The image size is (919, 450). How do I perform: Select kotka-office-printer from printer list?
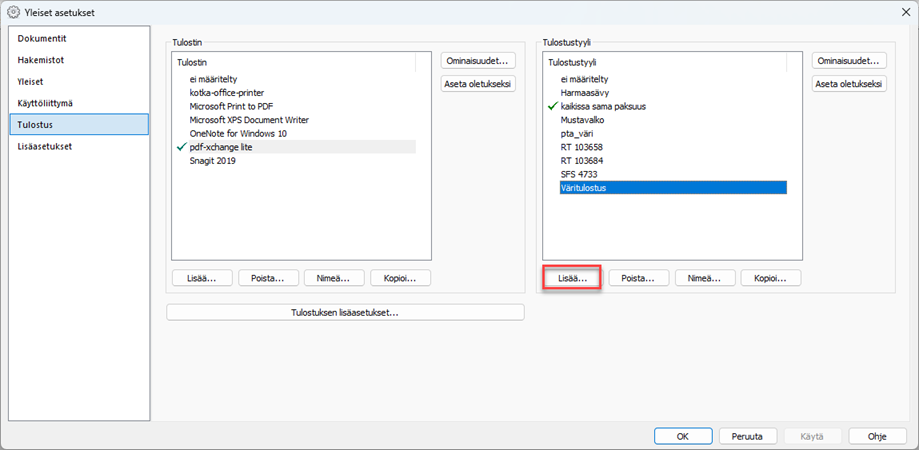[226, 92]
